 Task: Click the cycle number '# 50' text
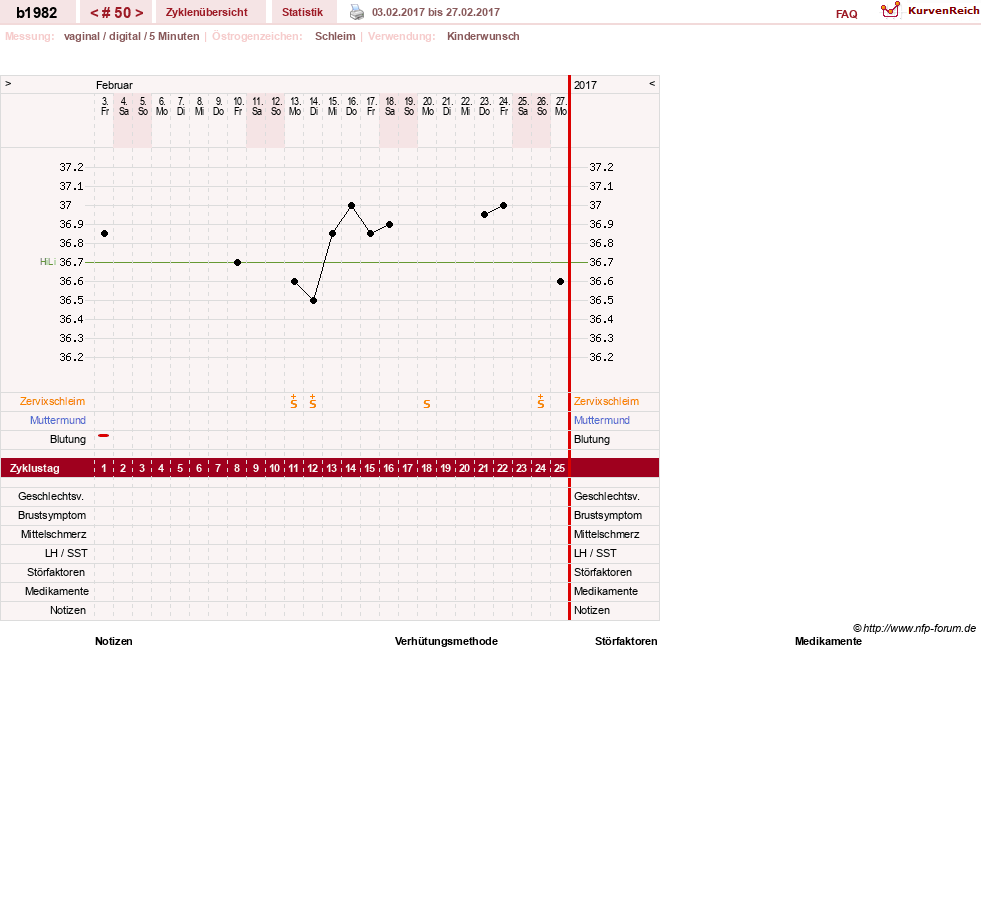pos(116,13)
